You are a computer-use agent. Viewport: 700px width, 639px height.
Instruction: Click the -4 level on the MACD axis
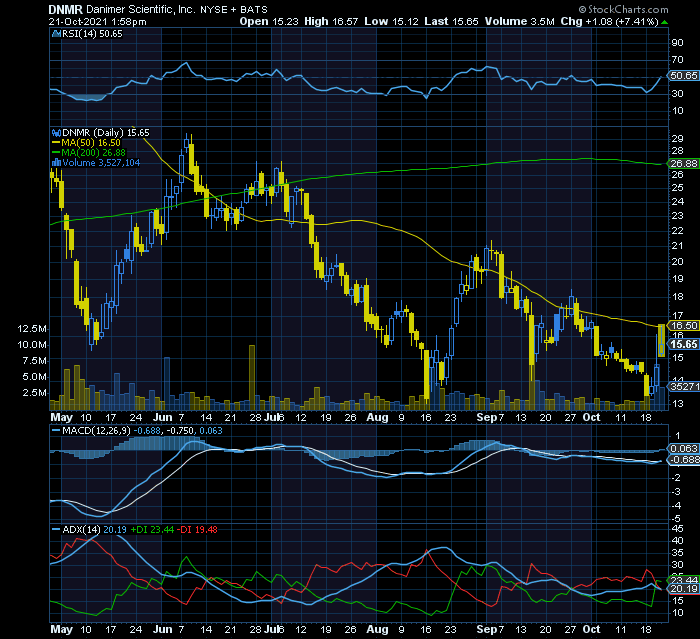click(678, 506)
